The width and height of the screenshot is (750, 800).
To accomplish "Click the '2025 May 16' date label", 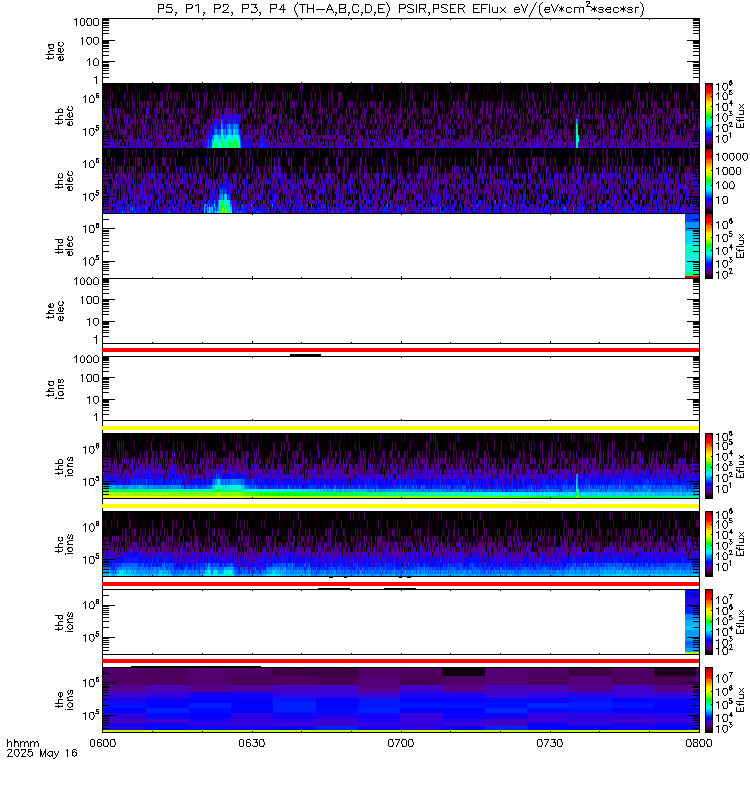I will [42, 753].
